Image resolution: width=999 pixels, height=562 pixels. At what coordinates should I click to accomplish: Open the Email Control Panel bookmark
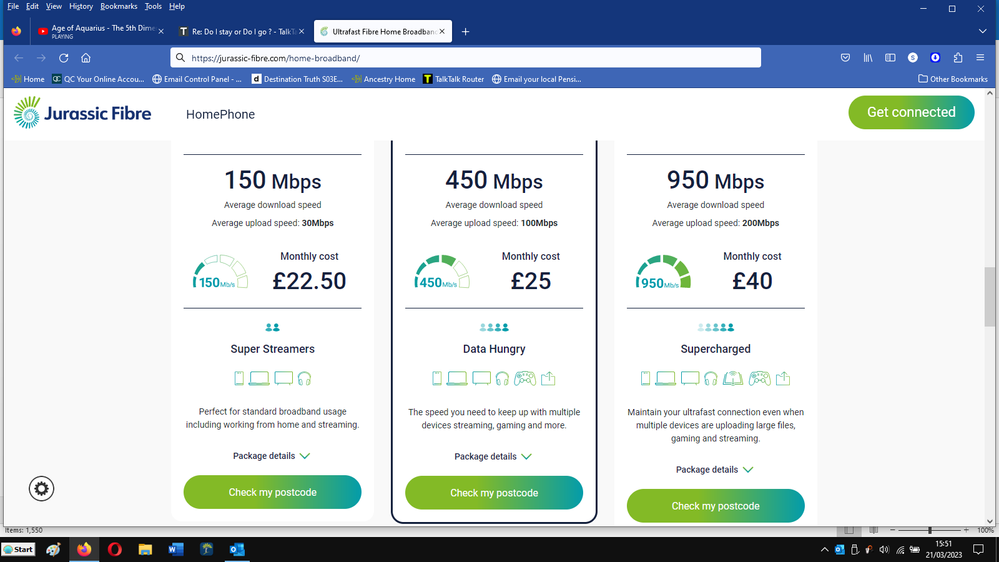pyautogui.click(x=197, y=79)
